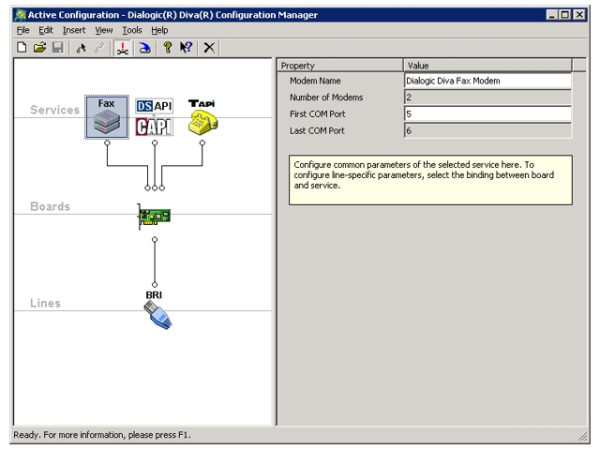Click the board-to-BRI line connection
The height and width of the screenshot is (450, 600).
point(155,262)
